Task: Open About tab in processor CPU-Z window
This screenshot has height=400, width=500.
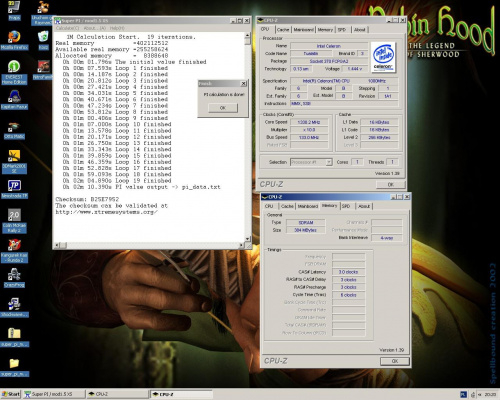Action: click(x=360, y=30)
